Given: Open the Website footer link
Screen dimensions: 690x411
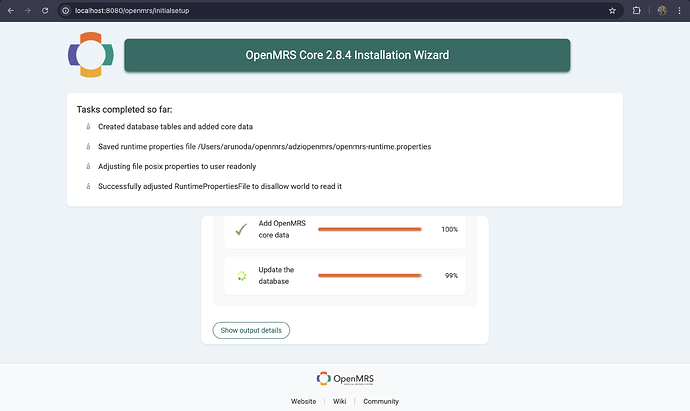Looking at the screenshot, I should pyautogui.click(x=303, y=401).
